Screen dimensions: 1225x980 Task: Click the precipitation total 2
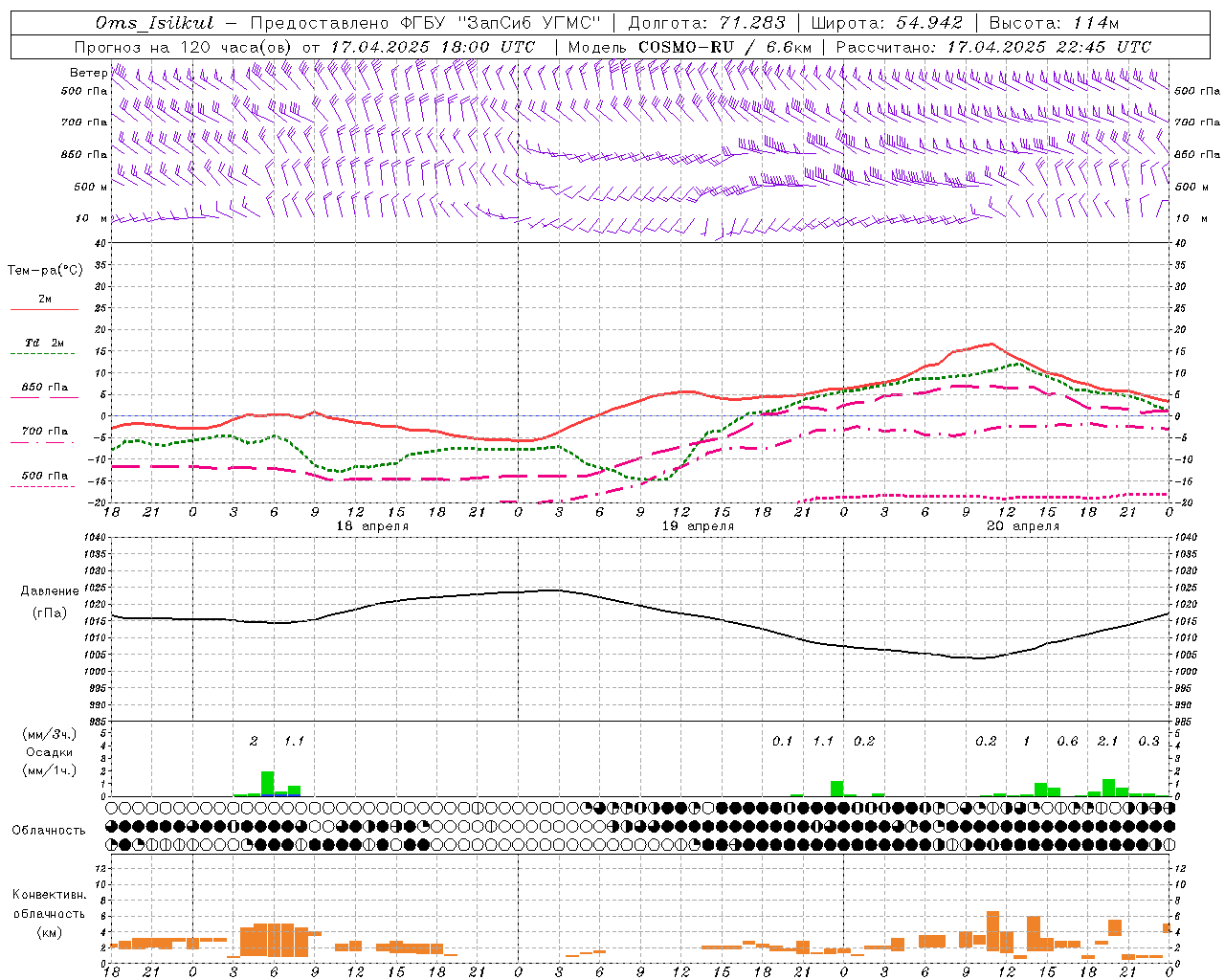point(254,742)
